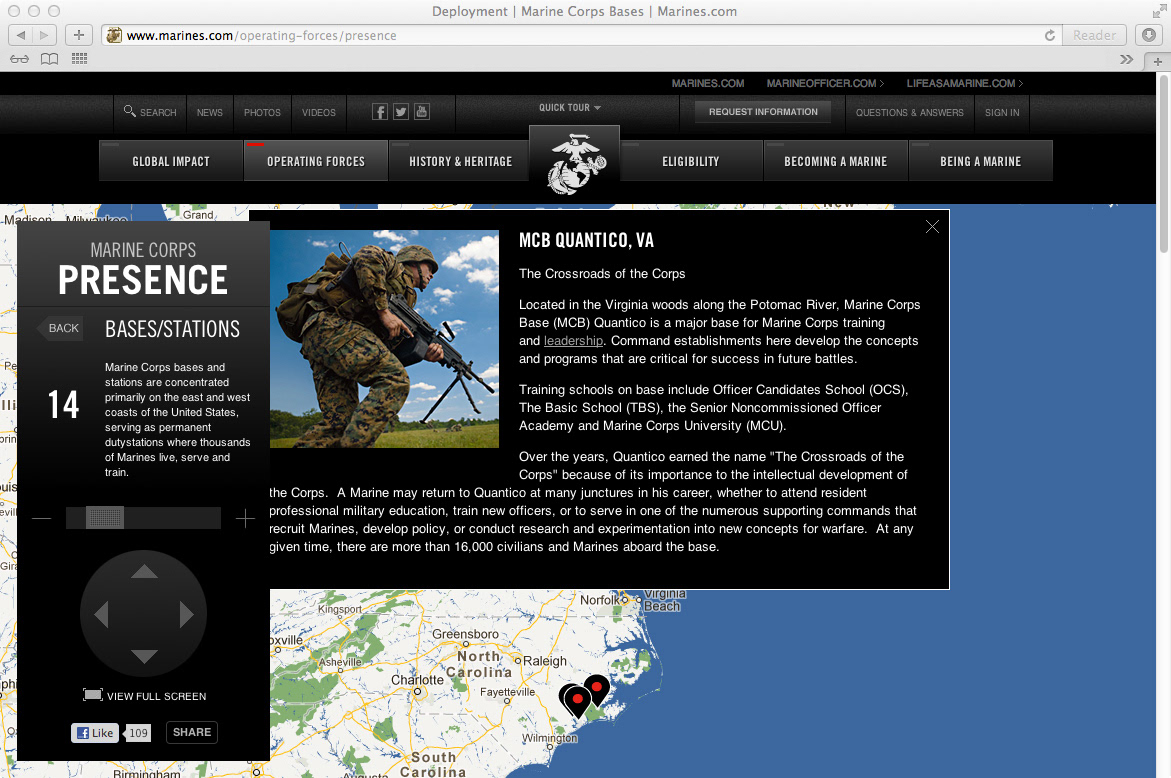The width and height of the screenshot is (1171, 778).
Task: Go back with Safari back arrow
Action: (x=20, y=35)
